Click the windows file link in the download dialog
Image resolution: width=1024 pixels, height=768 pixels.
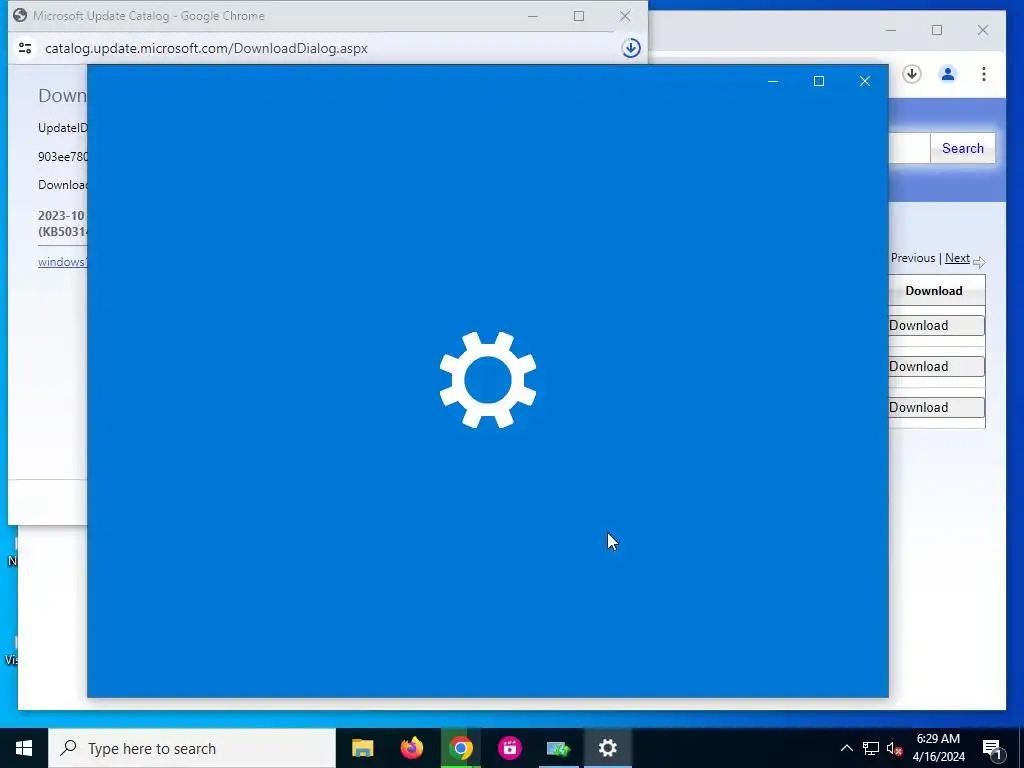point(62,262)
